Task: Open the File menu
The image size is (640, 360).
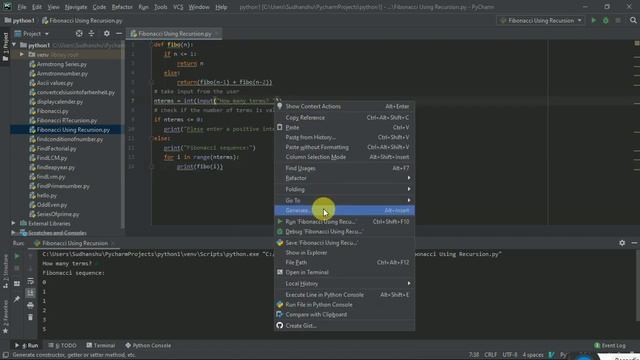Action: 22,7
